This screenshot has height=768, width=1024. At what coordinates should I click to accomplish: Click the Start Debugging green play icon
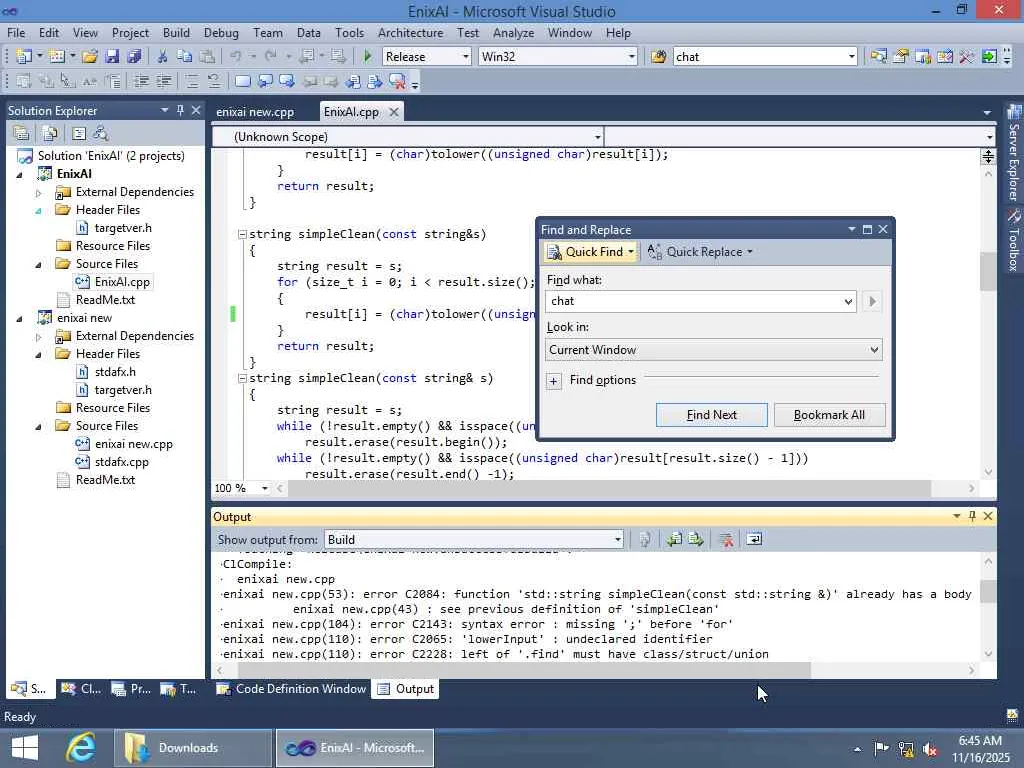click(x=368, y=57)
